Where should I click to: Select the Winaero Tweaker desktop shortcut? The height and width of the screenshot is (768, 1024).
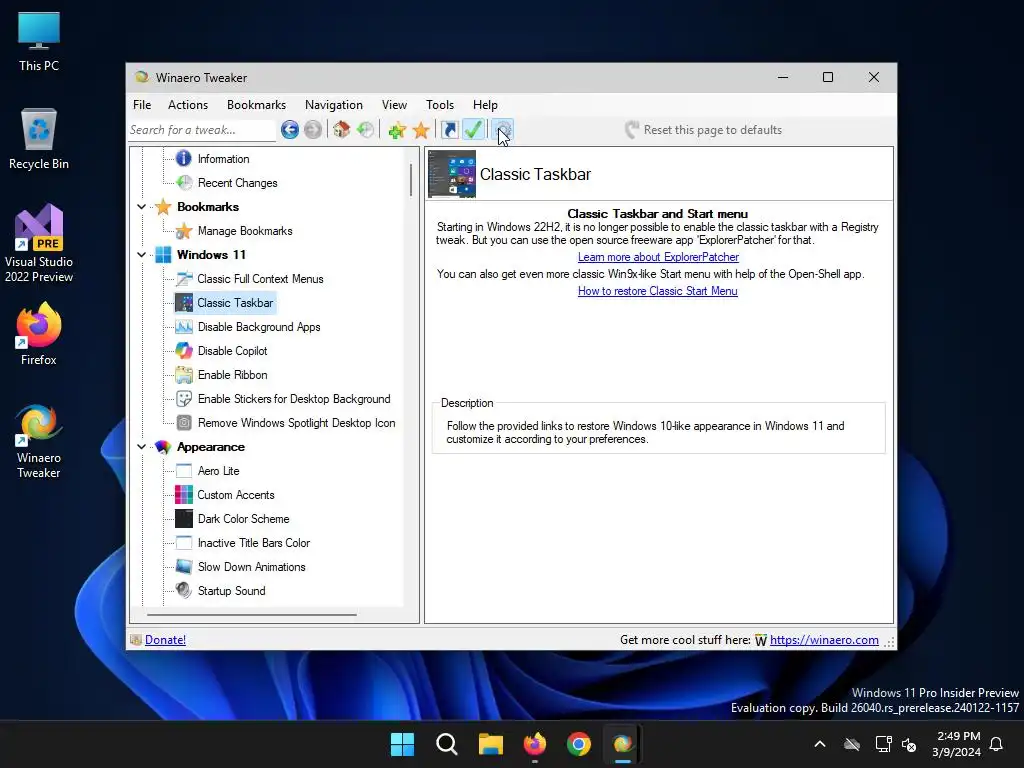coord(39,441)
